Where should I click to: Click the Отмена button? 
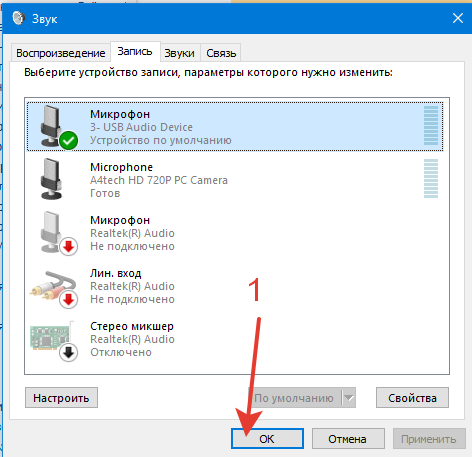(x=348, y=439)
